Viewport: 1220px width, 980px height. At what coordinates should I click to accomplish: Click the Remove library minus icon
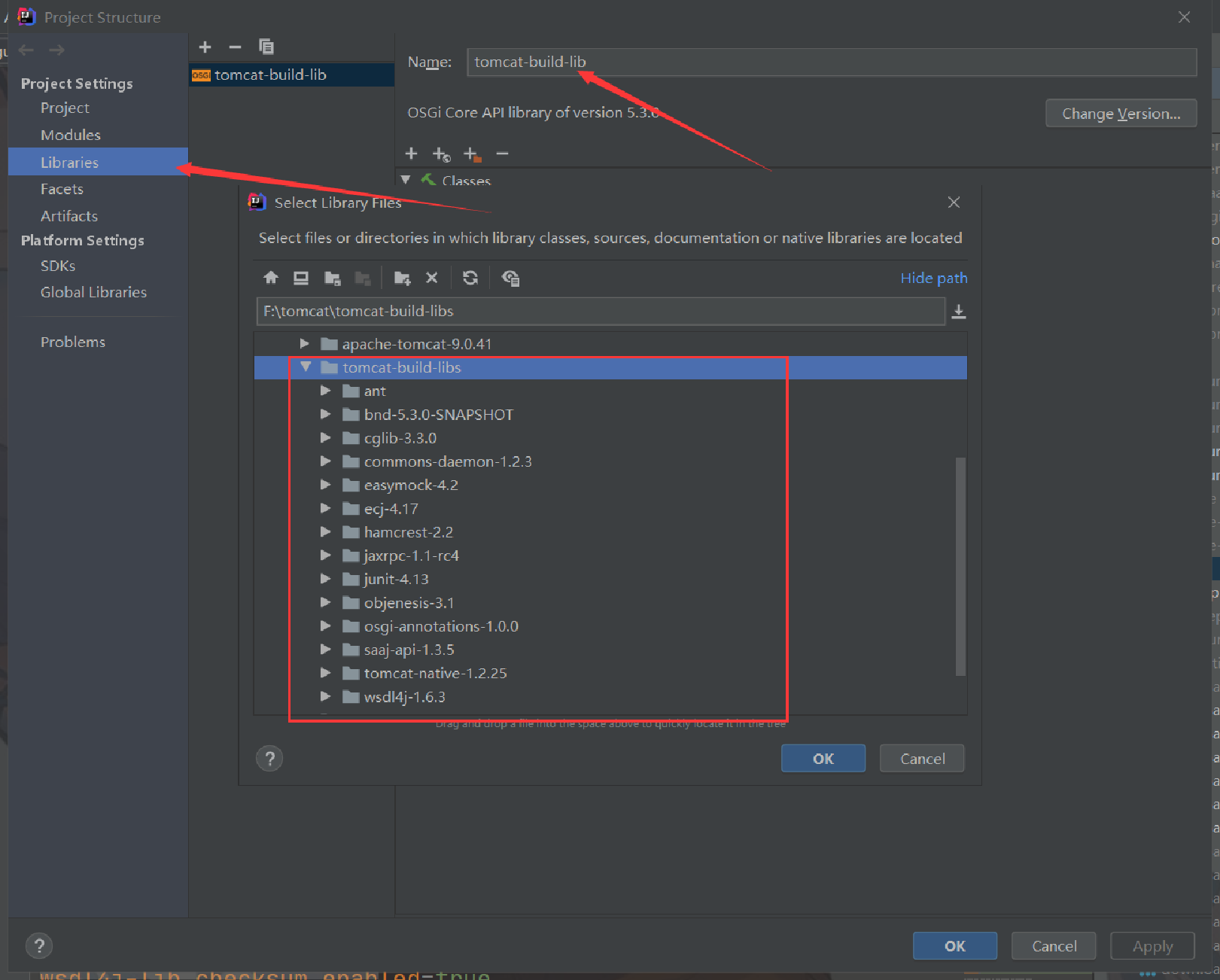pos(235,47)
